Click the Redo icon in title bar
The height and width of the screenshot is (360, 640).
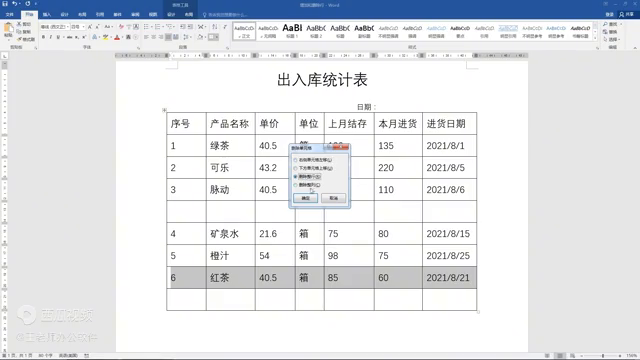click(27, 4)
